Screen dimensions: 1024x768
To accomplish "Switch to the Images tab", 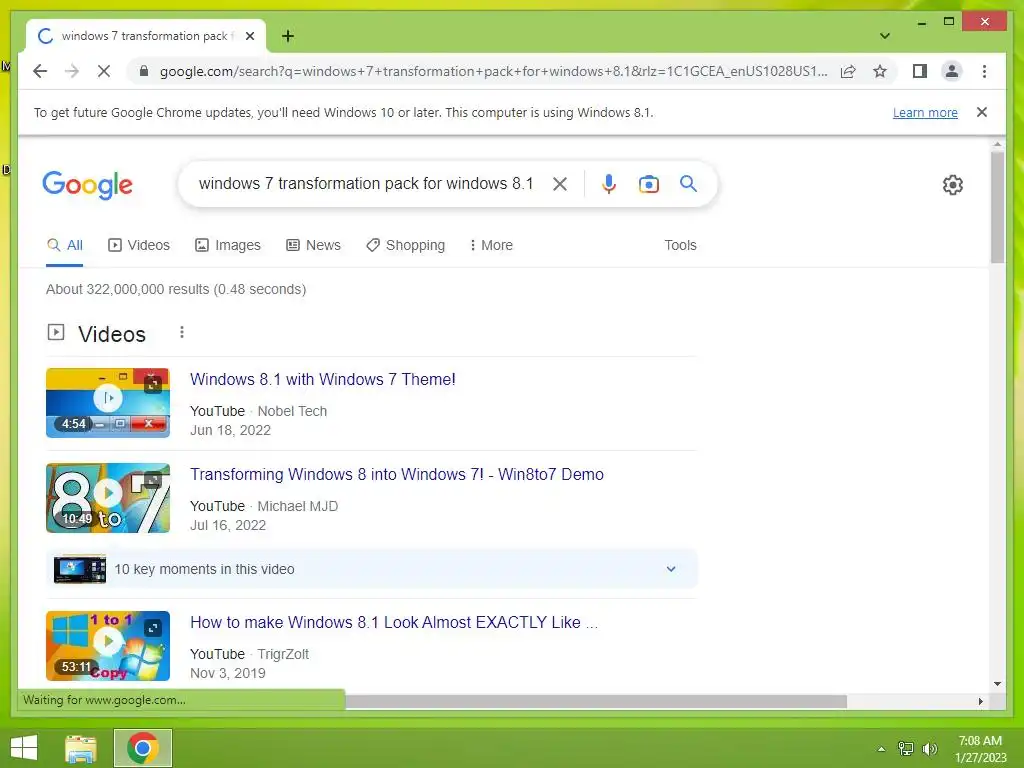I will [x=228, y=246].
